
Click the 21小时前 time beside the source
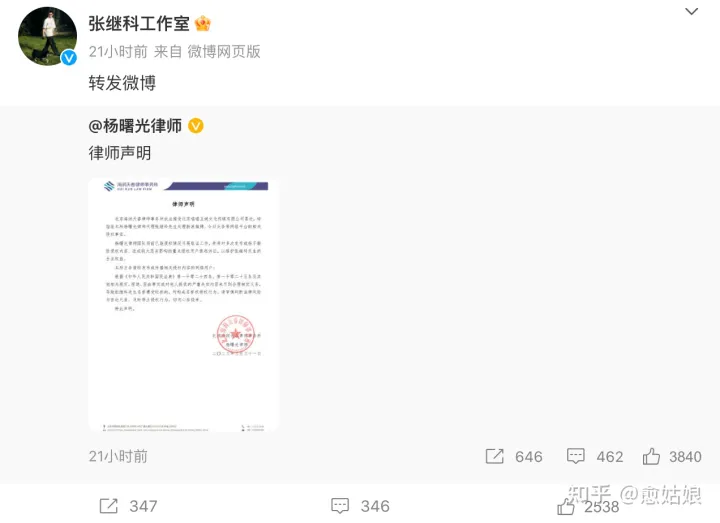click(x=118, y=51)
